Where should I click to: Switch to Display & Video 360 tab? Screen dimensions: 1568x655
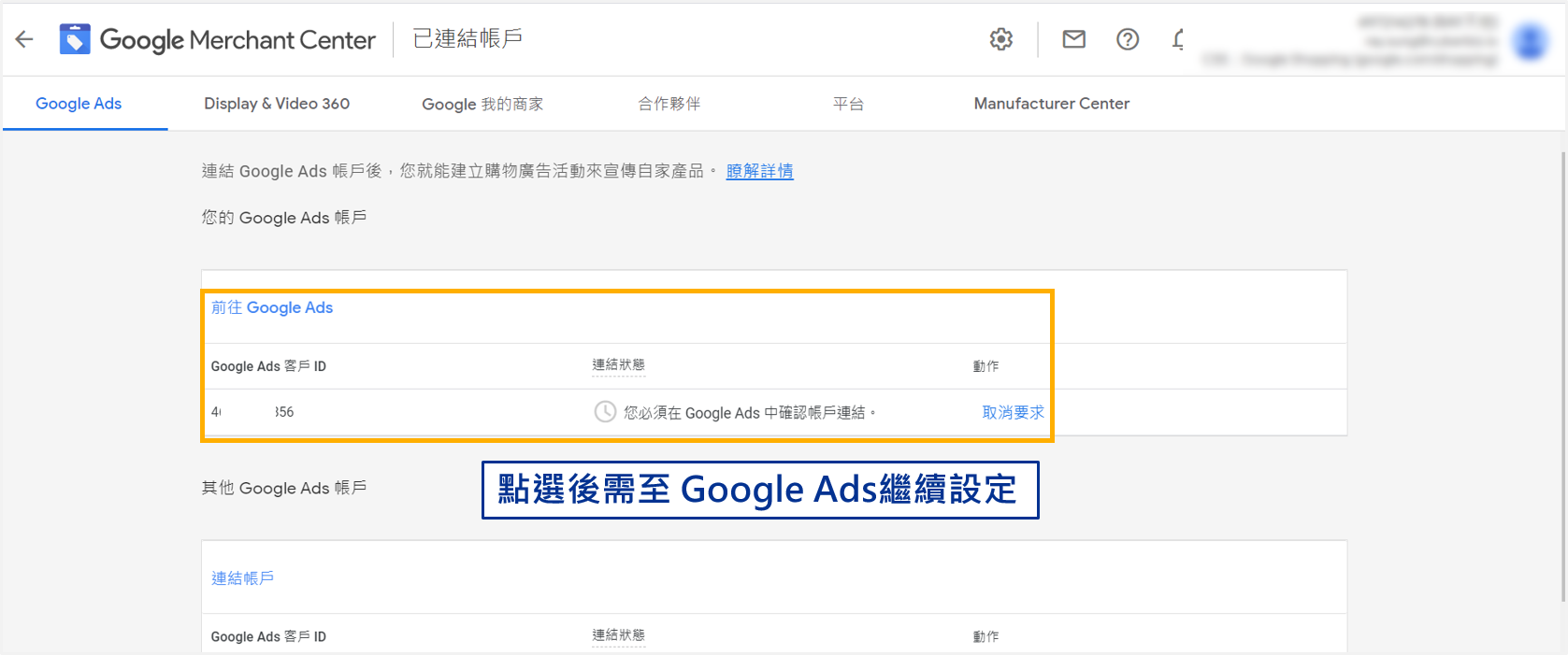click(x=277, y=104)
